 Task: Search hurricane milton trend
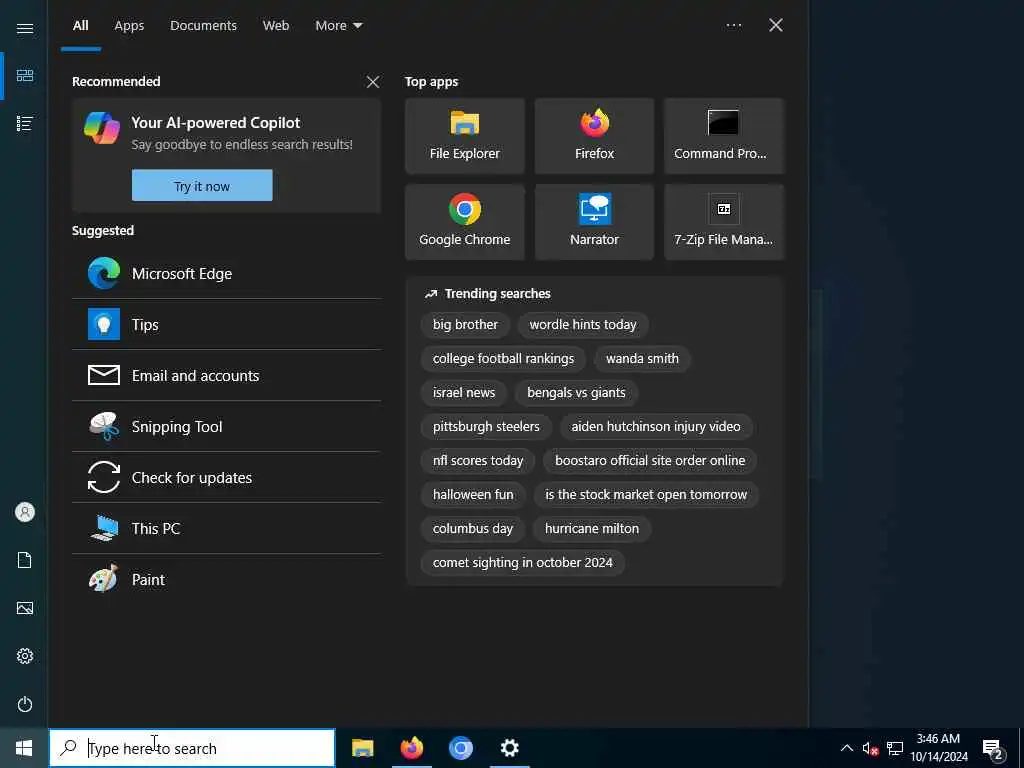tap(592, 528)
